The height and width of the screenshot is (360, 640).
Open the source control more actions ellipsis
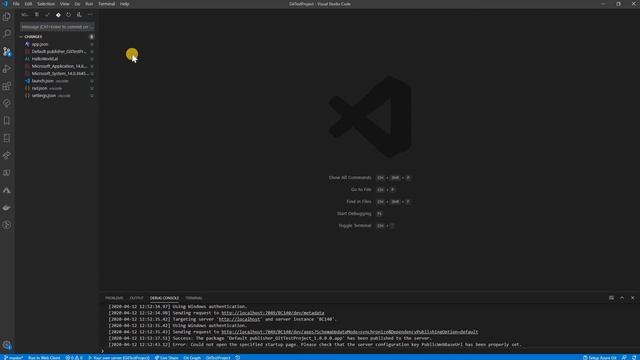click(x=90, y=15)
